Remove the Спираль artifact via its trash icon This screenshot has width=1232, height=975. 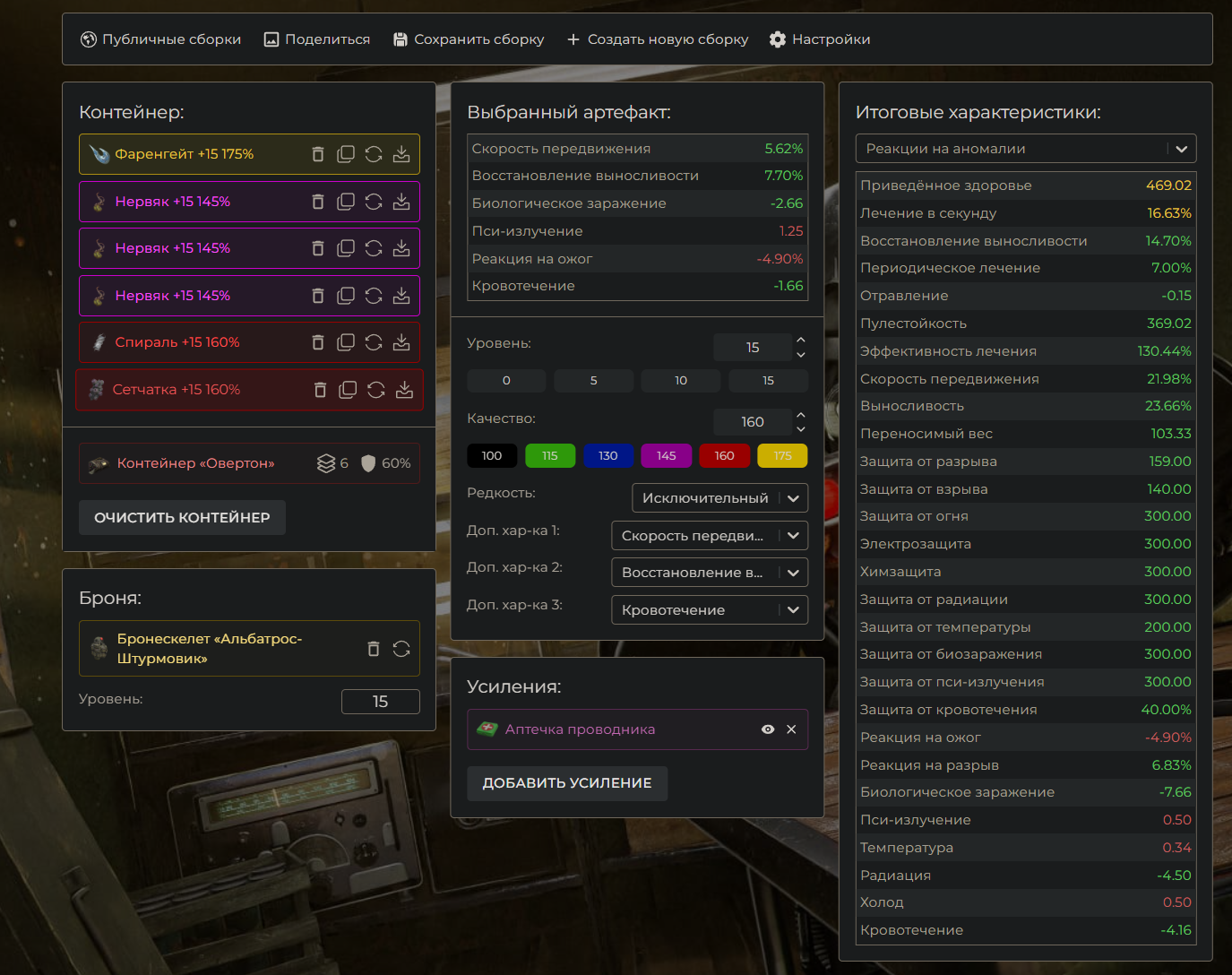click(x=318, y=342)
